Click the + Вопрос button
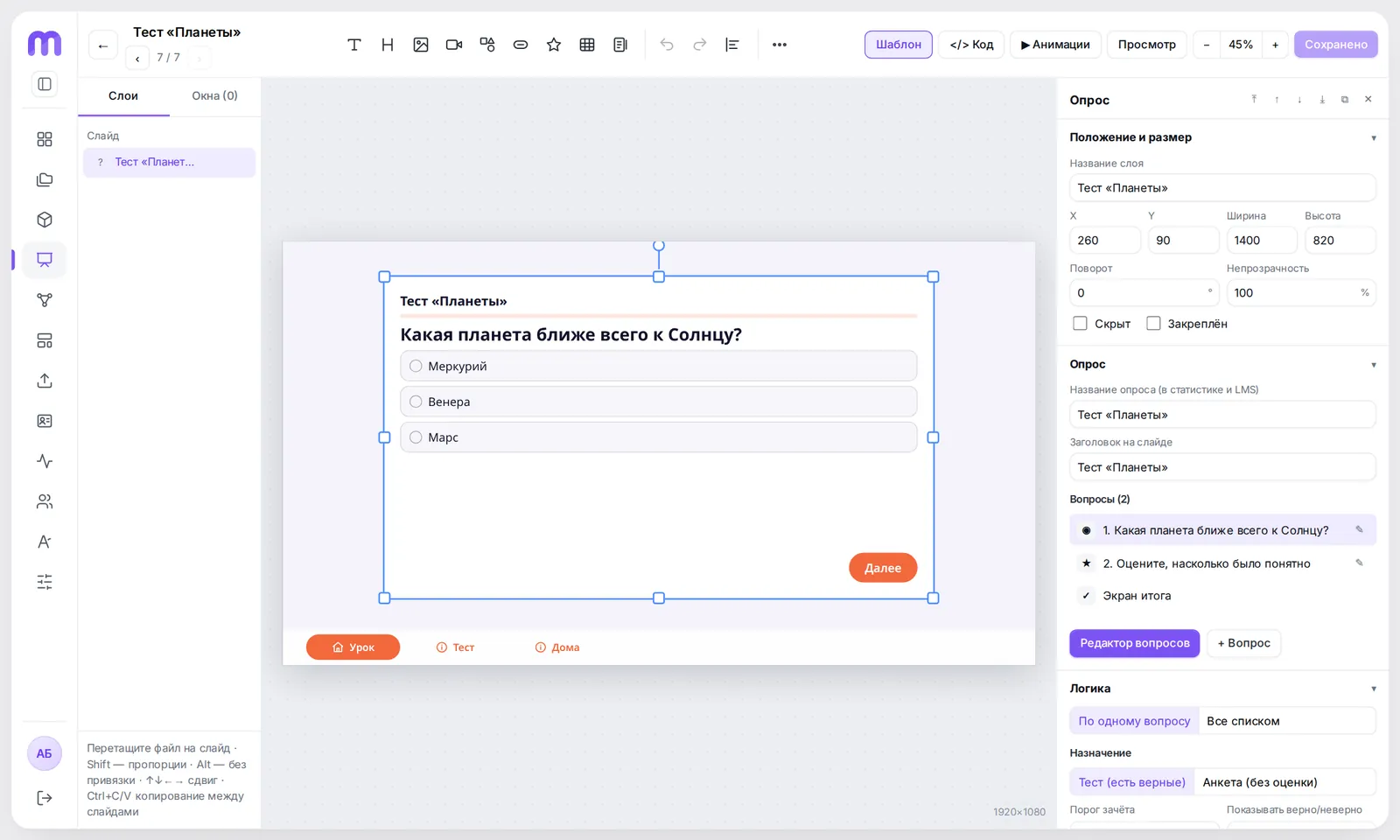This screenshot has width=1400, height=840. (x=1243, y=643)
